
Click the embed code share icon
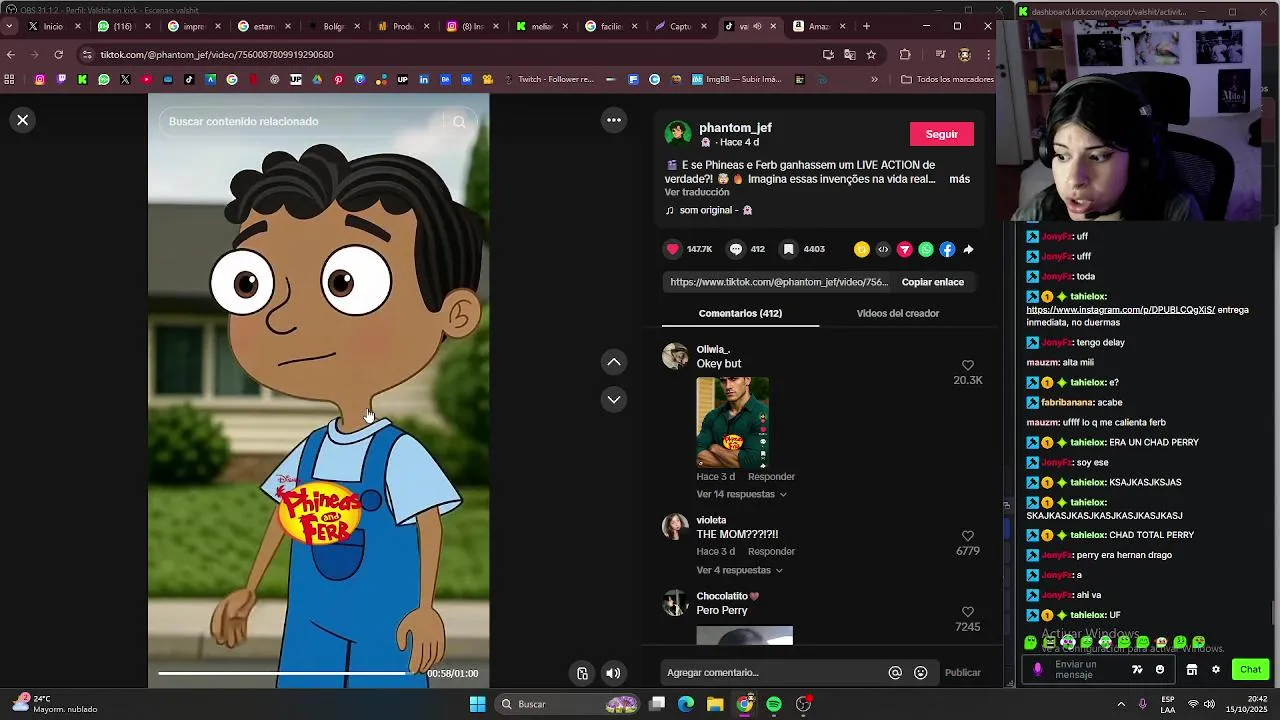coord(883,249)
